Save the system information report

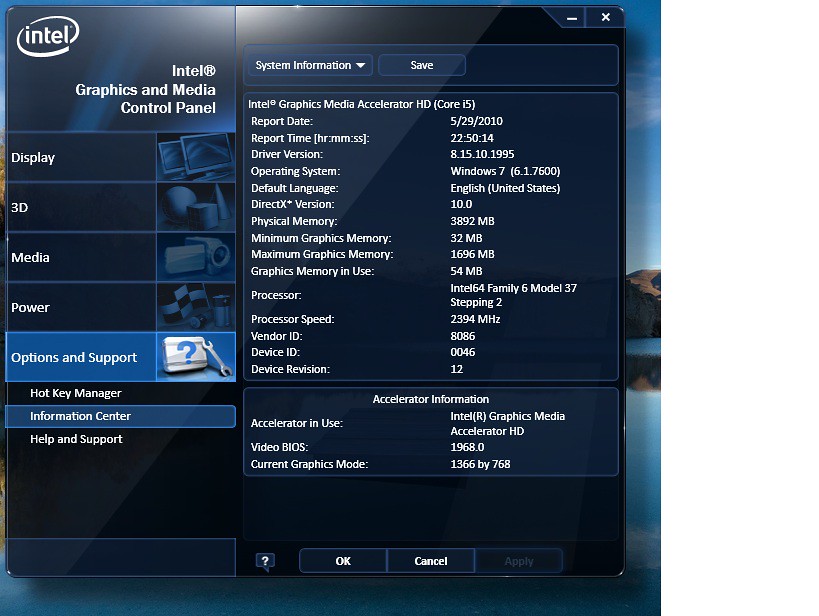(422, 65)
